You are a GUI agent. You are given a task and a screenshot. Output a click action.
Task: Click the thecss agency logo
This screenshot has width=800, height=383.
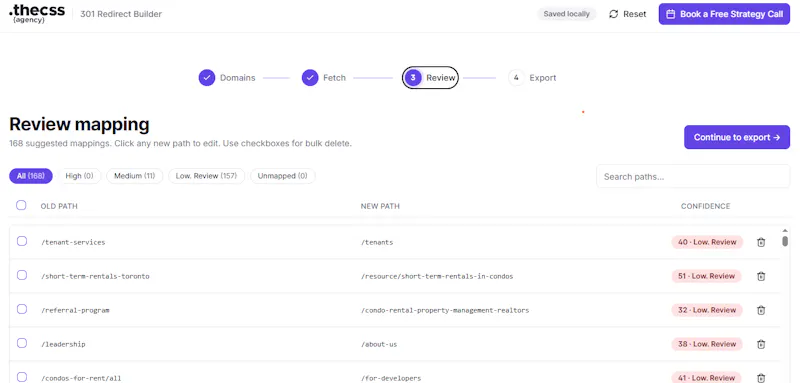(x=37, y=14)
